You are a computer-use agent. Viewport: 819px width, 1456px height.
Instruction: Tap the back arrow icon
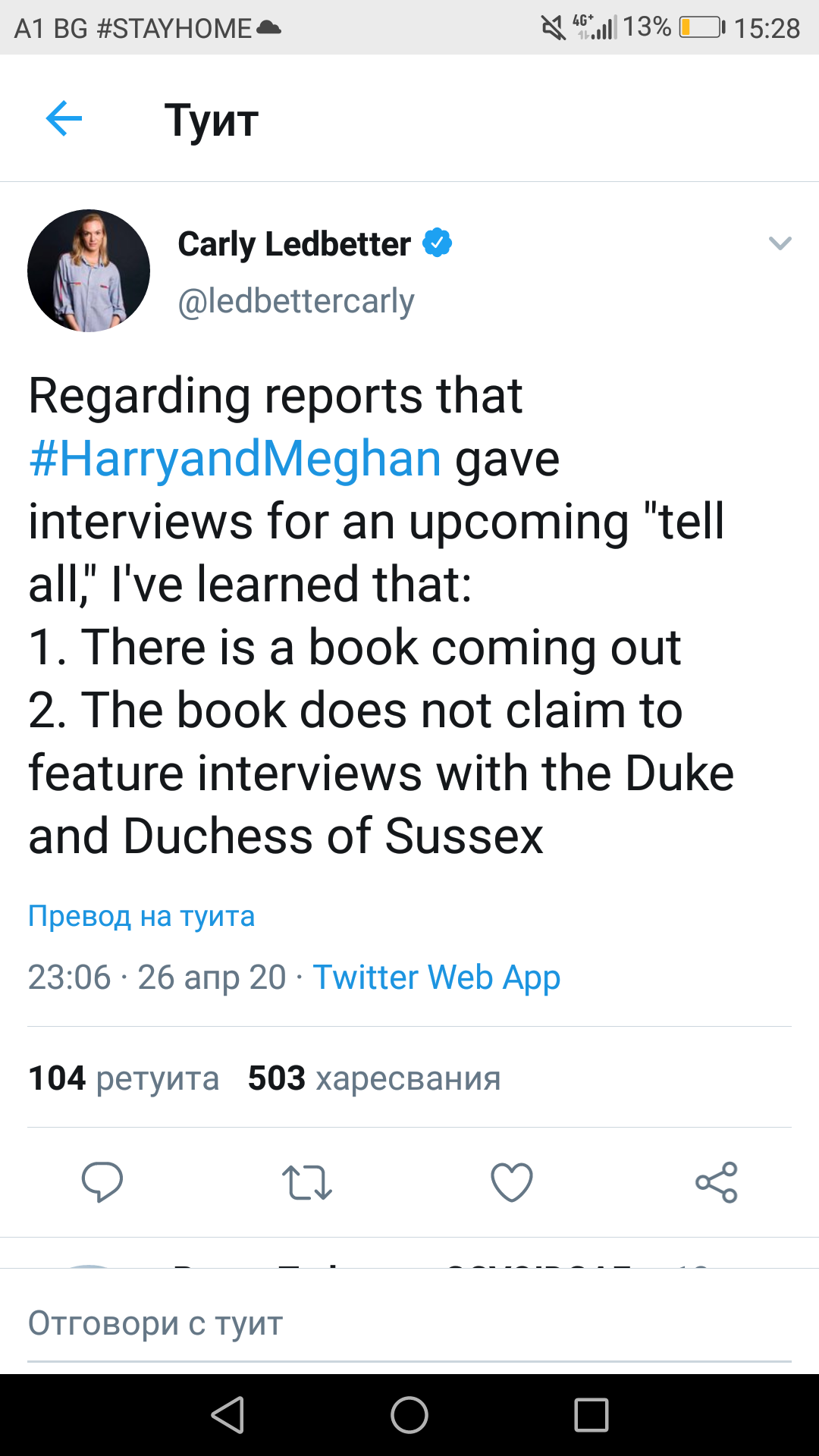tap(64, 118)
